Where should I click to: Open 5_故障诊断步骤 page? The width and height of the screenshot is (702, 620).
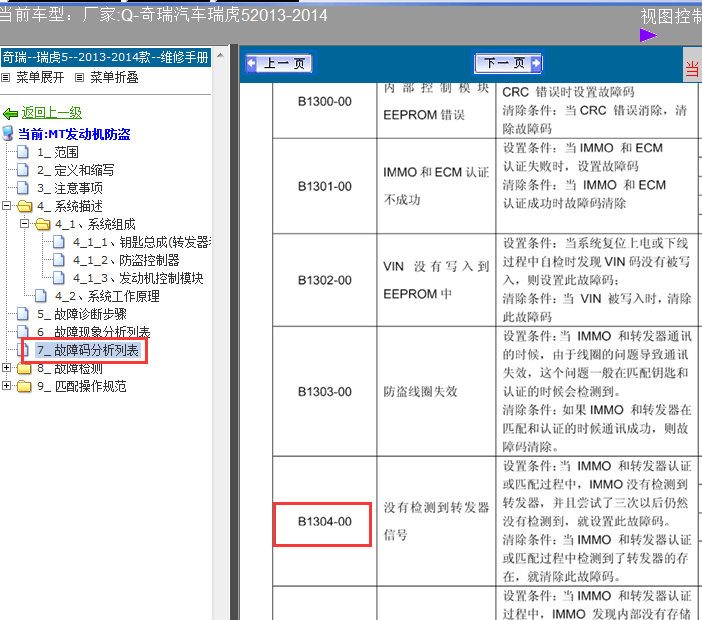pyautogui.click(x=82, y=314)
